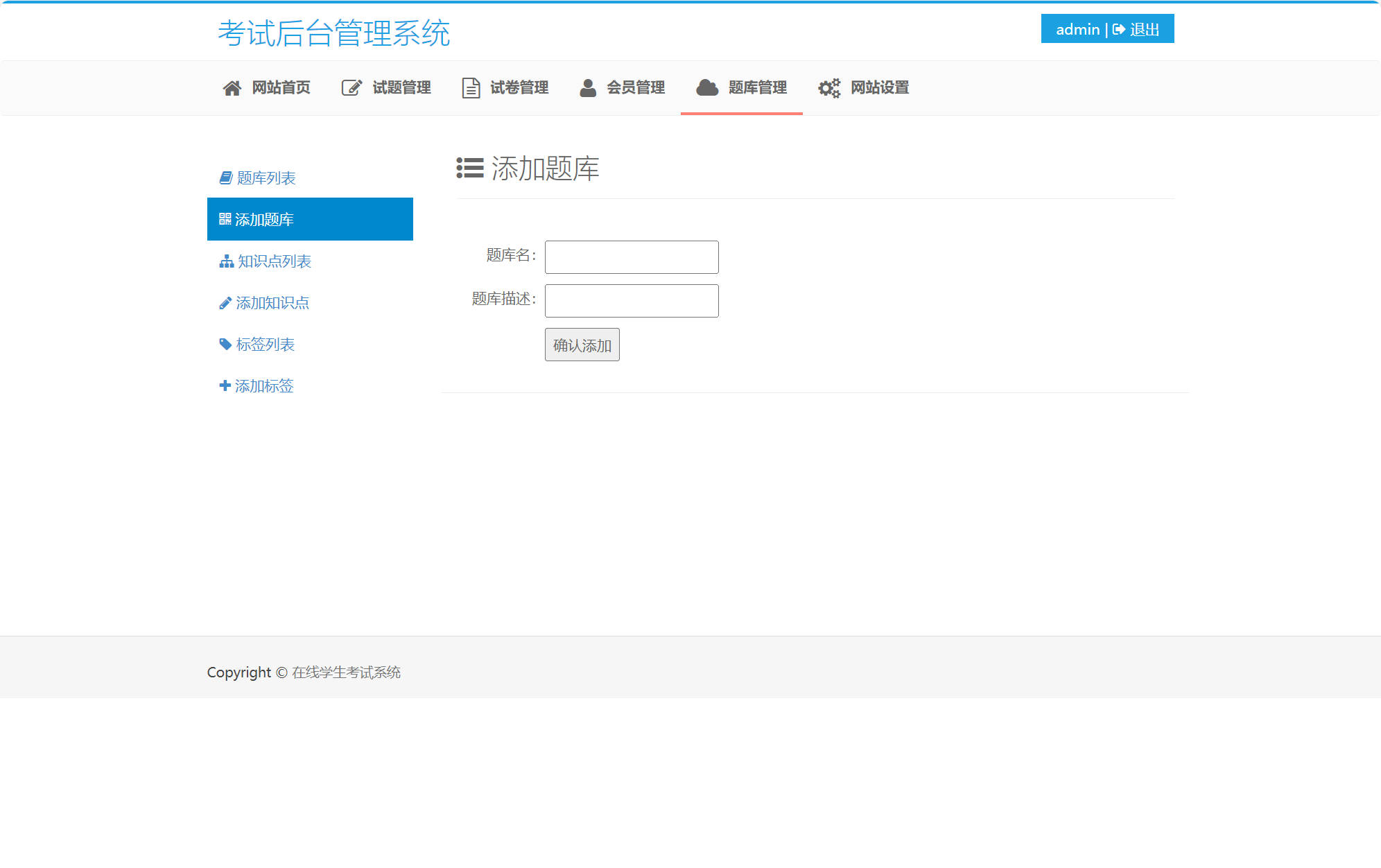The height and width of the screenshot is (868, 1381).
Task: Switch to 会员管理 section
Action: pos(636,87)
